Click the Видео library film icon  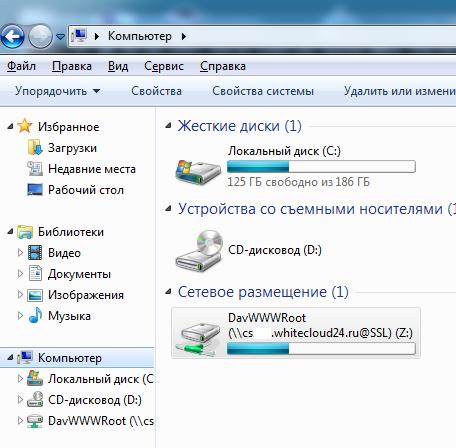pyautogui.click(x=35, y=253)
